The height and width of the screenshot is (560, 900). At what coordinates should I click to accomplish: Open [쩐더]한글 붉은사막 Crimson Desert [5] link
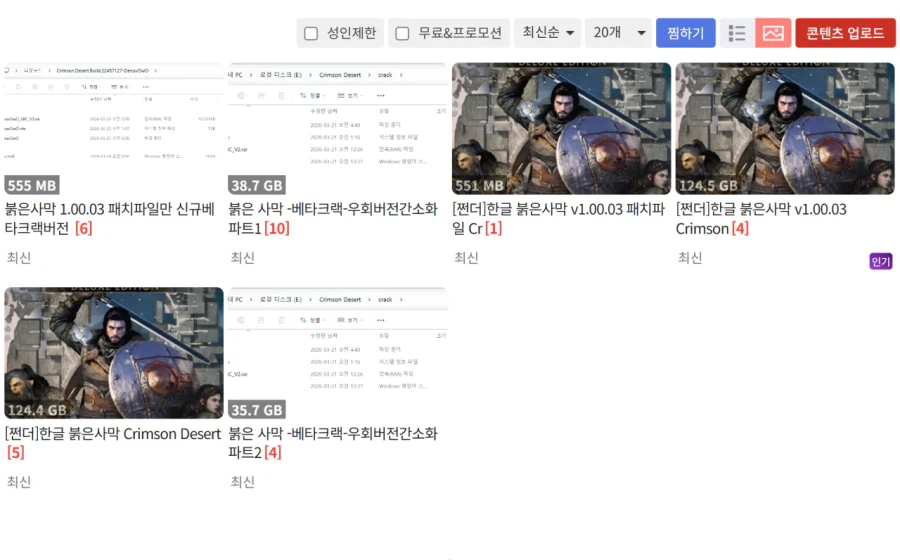tap(113, 443)
